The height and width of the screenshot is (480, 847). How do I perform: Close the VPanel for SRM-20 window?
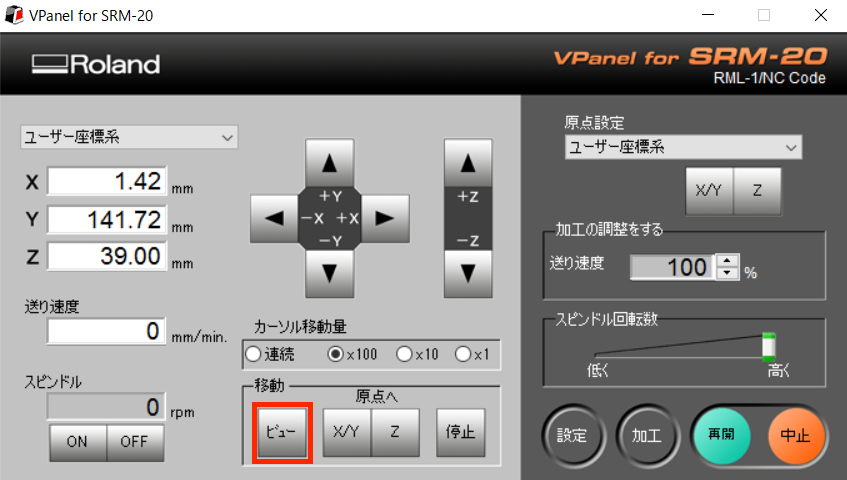point(821,15)
